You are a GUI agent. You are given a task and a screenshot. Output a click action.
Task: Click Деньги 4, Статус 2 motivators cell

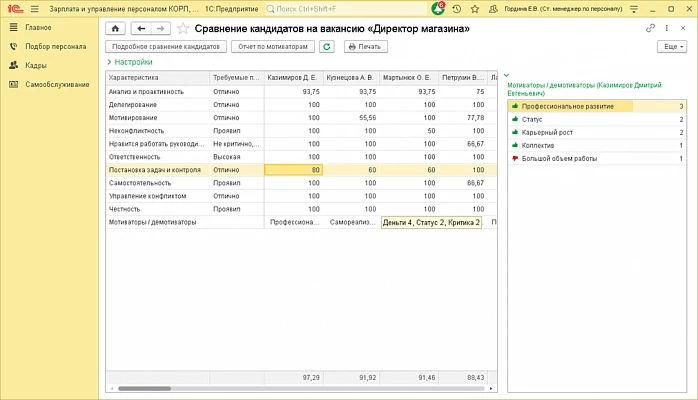[x=431, y=222]
